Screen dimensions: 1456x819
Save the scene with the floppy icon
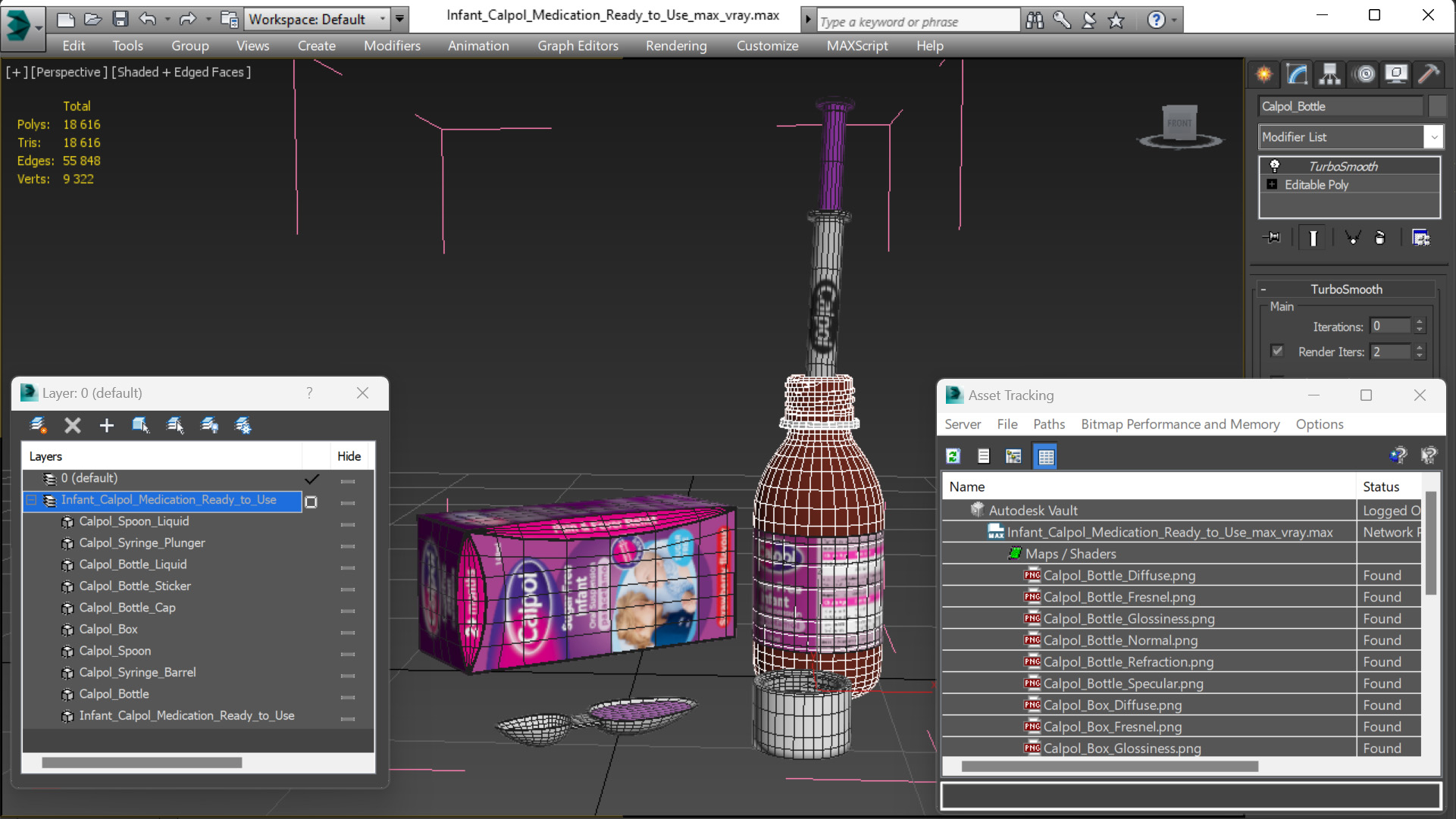pos(121,19)
